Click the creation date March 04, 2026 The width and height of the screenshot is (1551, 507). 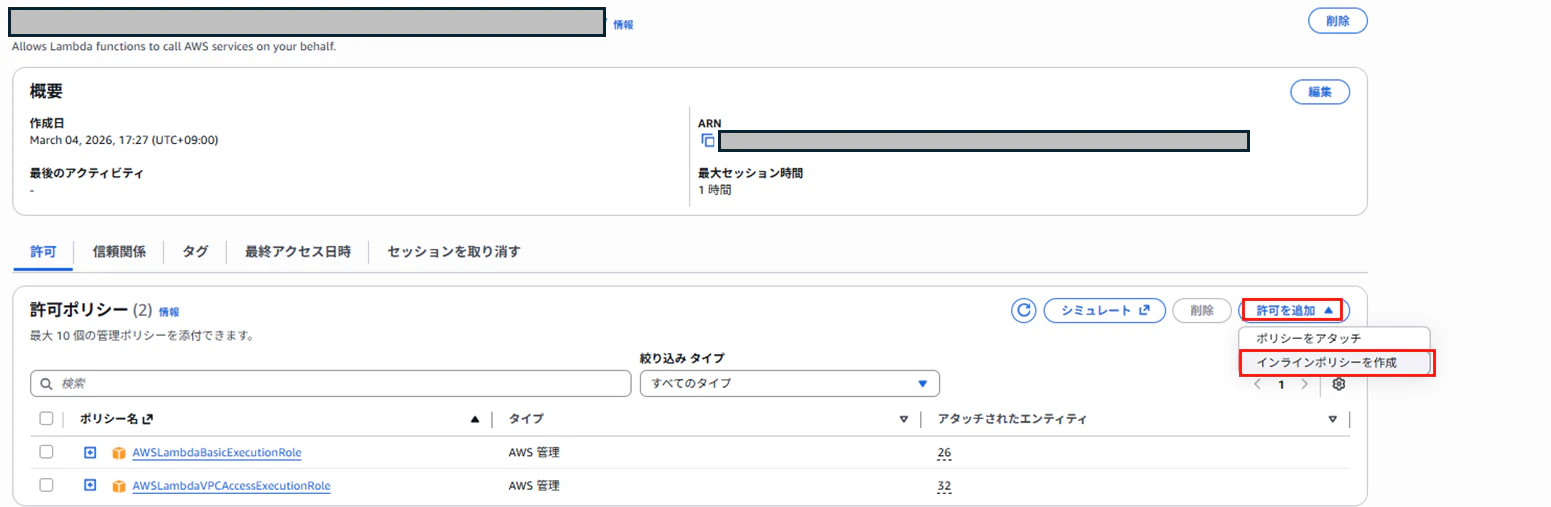point(124,140)
